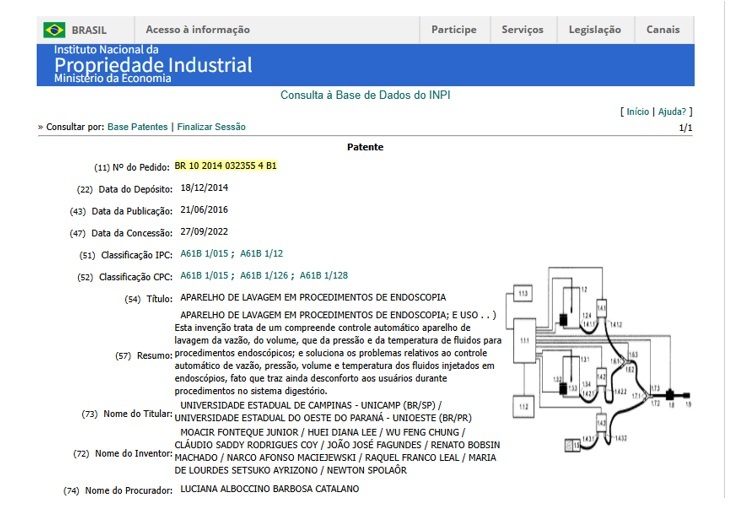The height and width of the screenshot is (519, 730).
Task: Click the page counter 1/1
Action: (686, 128)
